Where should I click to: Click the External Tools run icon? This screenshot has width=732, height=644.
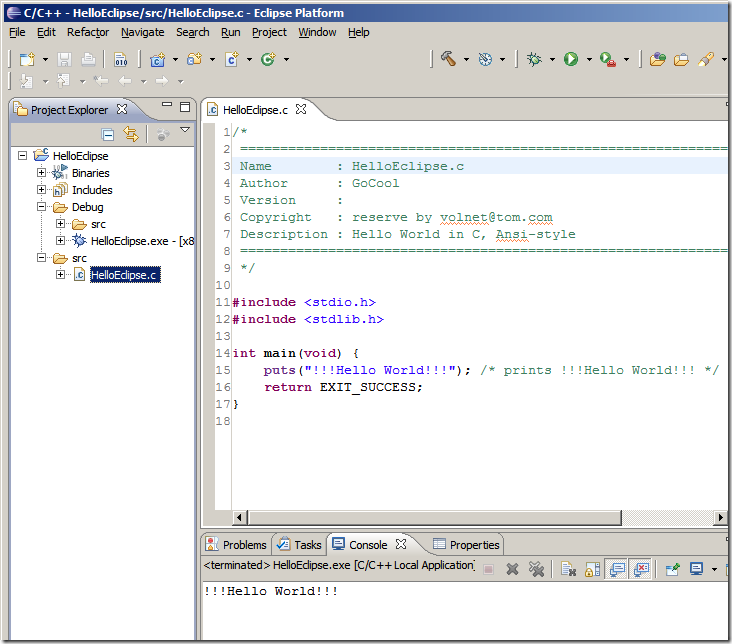click(608, 59)
